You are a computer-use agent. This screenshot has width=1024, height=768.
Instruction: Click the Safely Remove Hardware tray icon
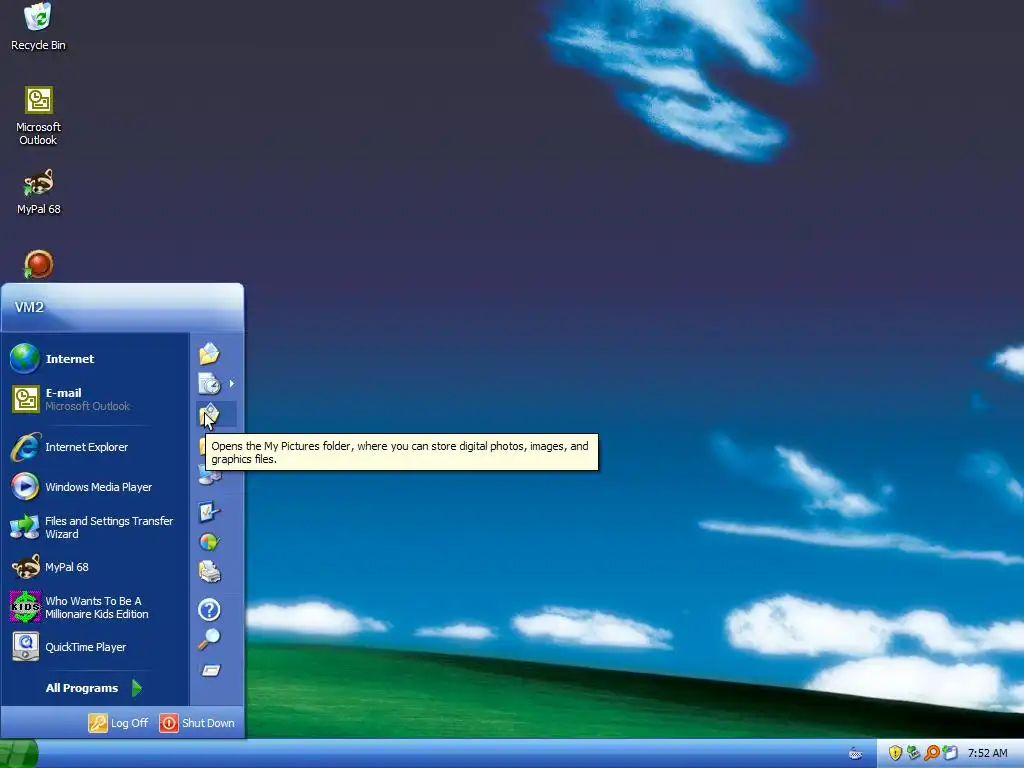click(x=914, y=753)
